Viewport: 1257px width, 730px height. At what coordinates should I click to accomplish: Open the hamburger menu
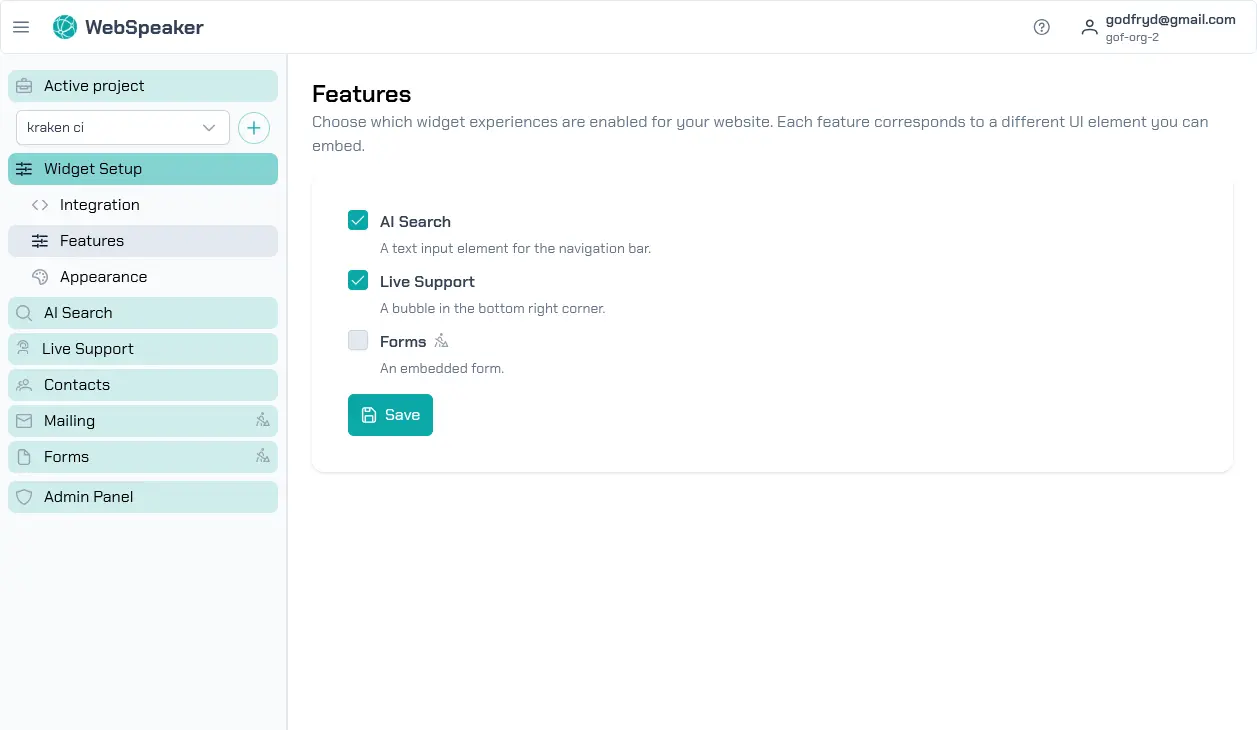(x=21, y=27)
